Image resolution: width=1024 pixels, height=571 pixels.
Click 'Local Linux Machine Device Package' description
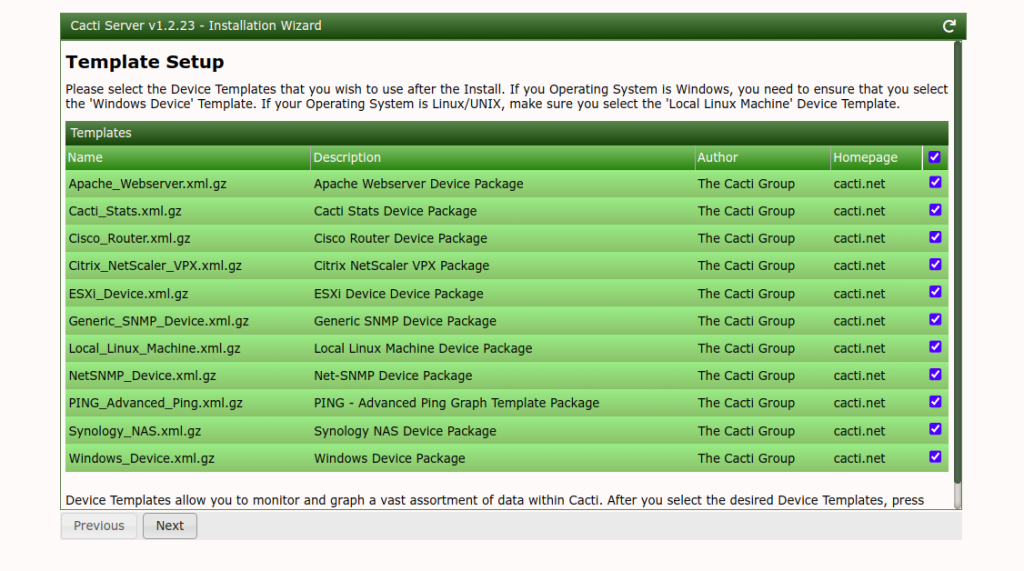pyautogui.click(x=423, y=349)
